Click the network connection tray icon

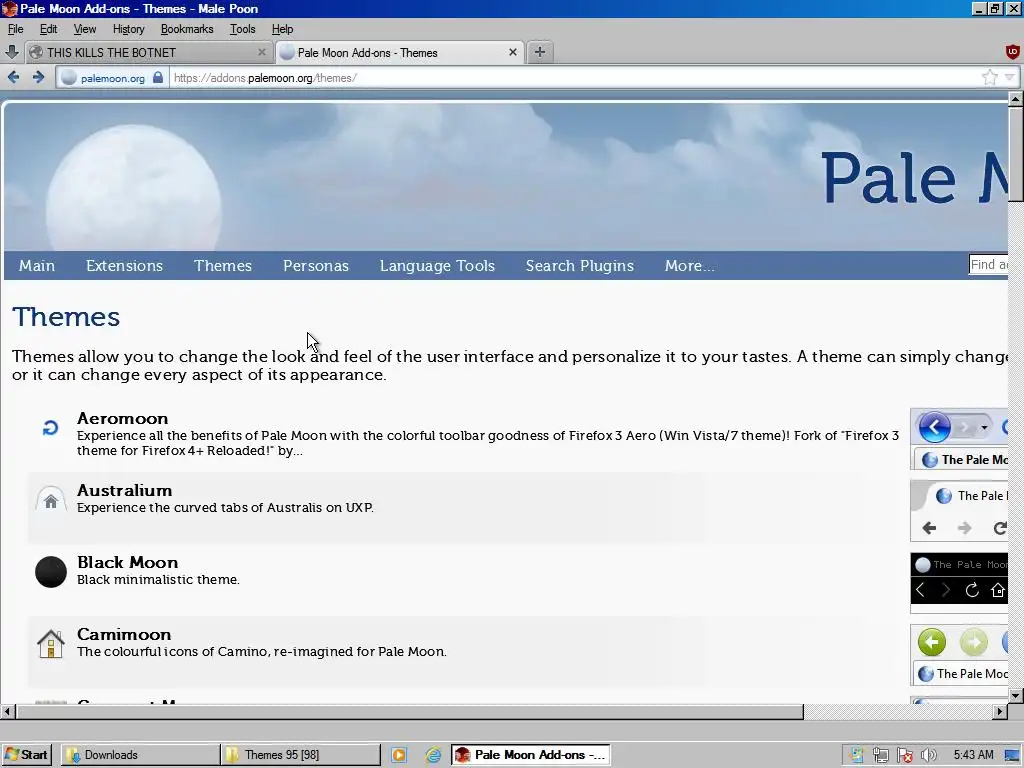880,755
